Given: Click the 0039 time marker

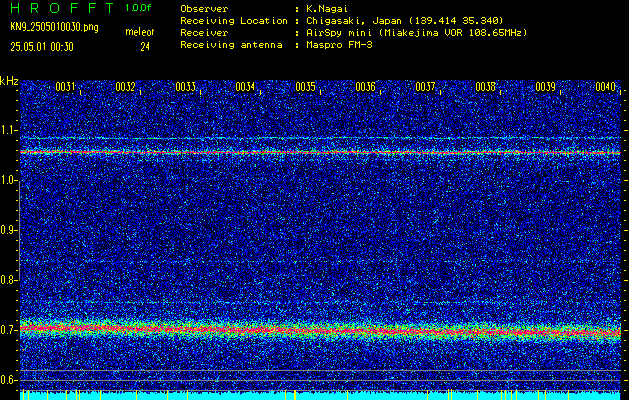Looking at the screenshot, I should [x=545, y=87].
